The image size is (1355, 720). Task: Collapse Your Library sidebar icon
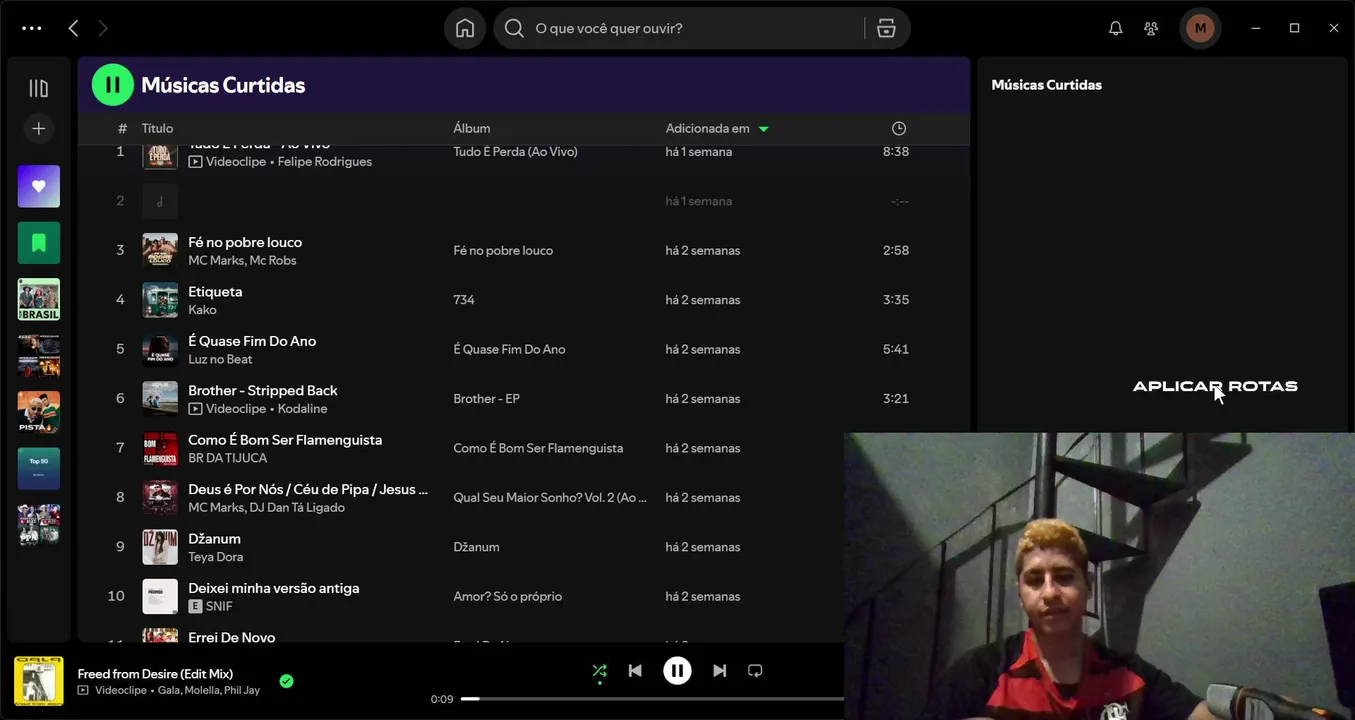pyautogui.click(x=39, y=88)
